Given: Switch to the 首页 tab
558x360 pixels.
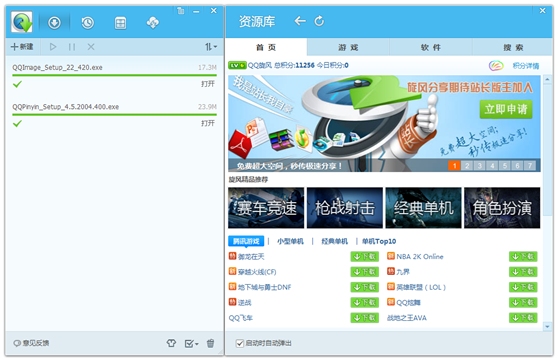Looking at the screenshot, I should coord(266,47).
